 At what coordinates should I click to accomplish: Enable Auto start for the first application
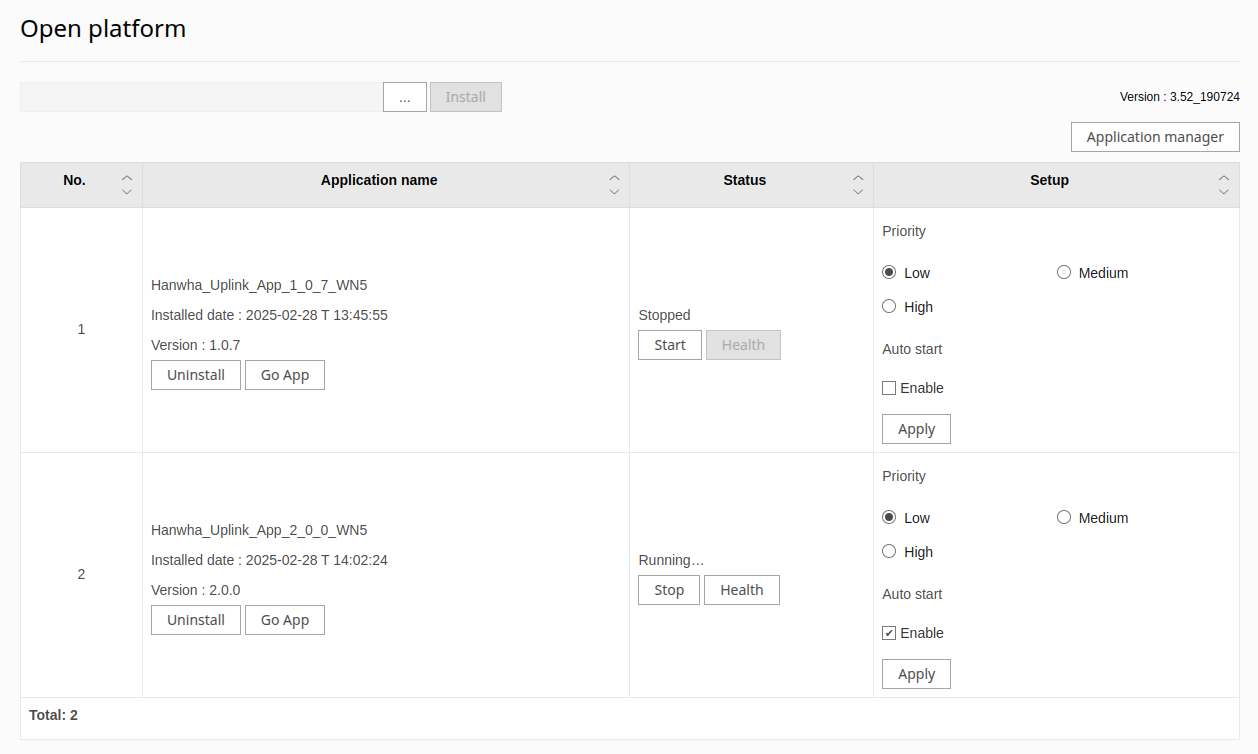888,387
